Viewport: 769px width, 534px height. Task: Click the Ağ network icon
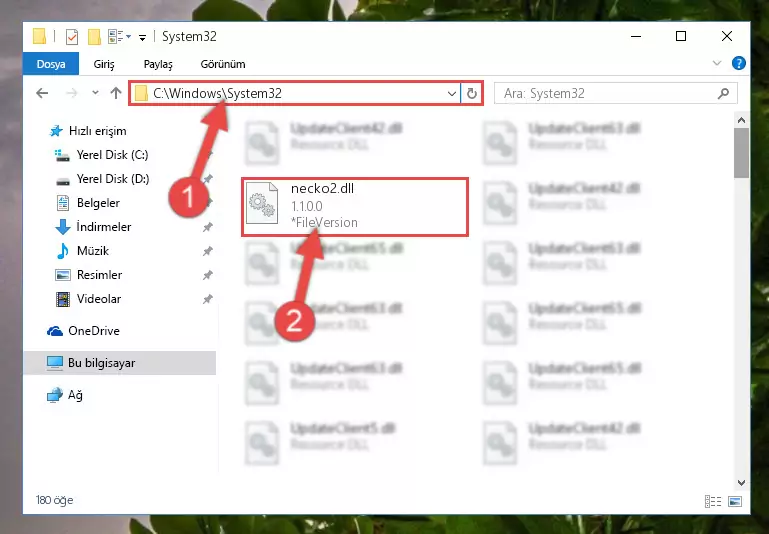point(54,395)
